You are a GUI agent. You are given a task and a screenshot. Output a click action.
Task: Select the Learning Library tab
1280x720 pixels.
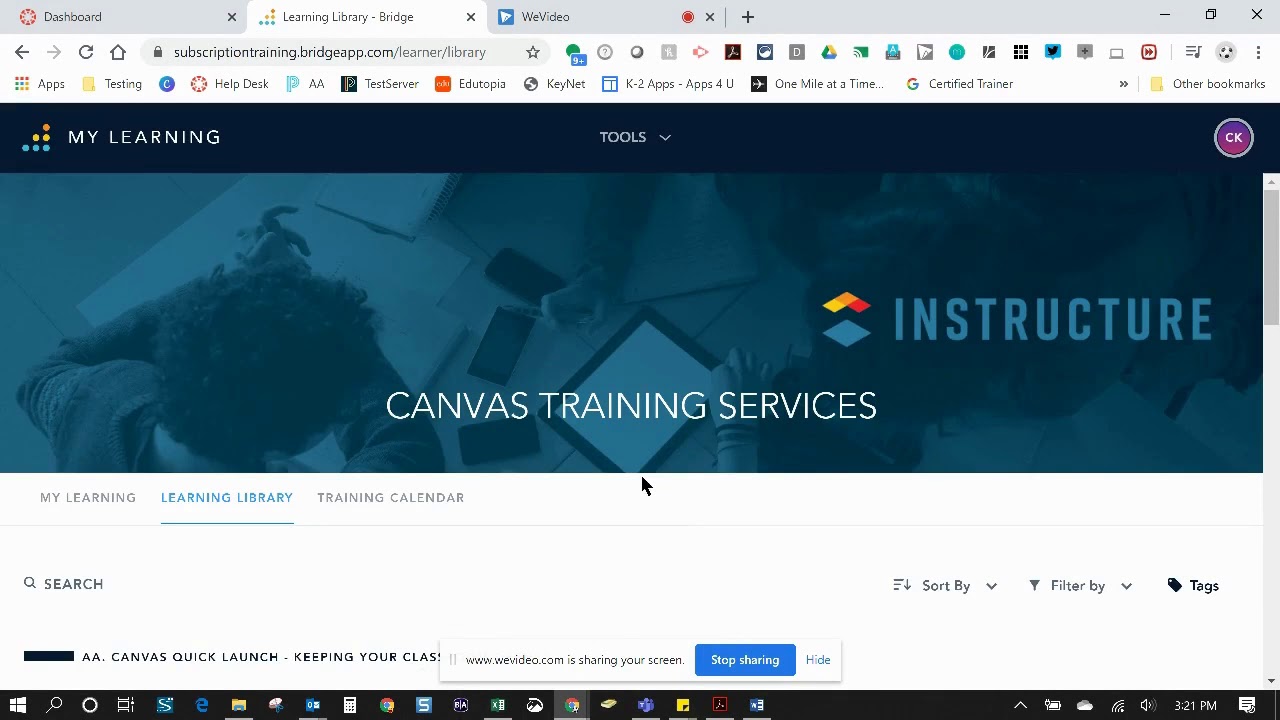pos(227,497)
